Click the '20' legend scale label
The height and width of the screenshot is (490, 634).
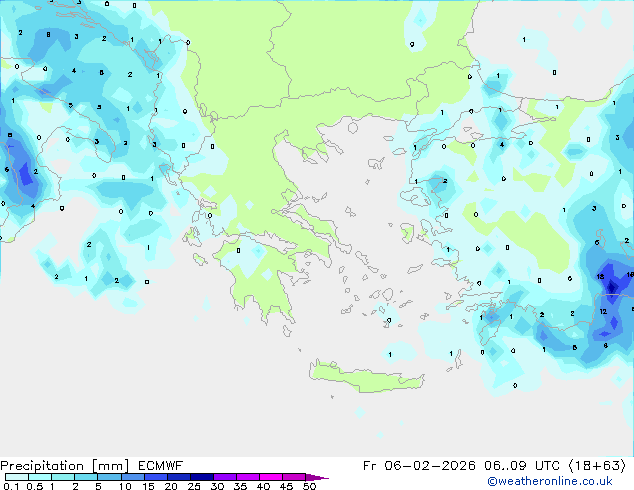pyautogui.click(x=171, y=486)
